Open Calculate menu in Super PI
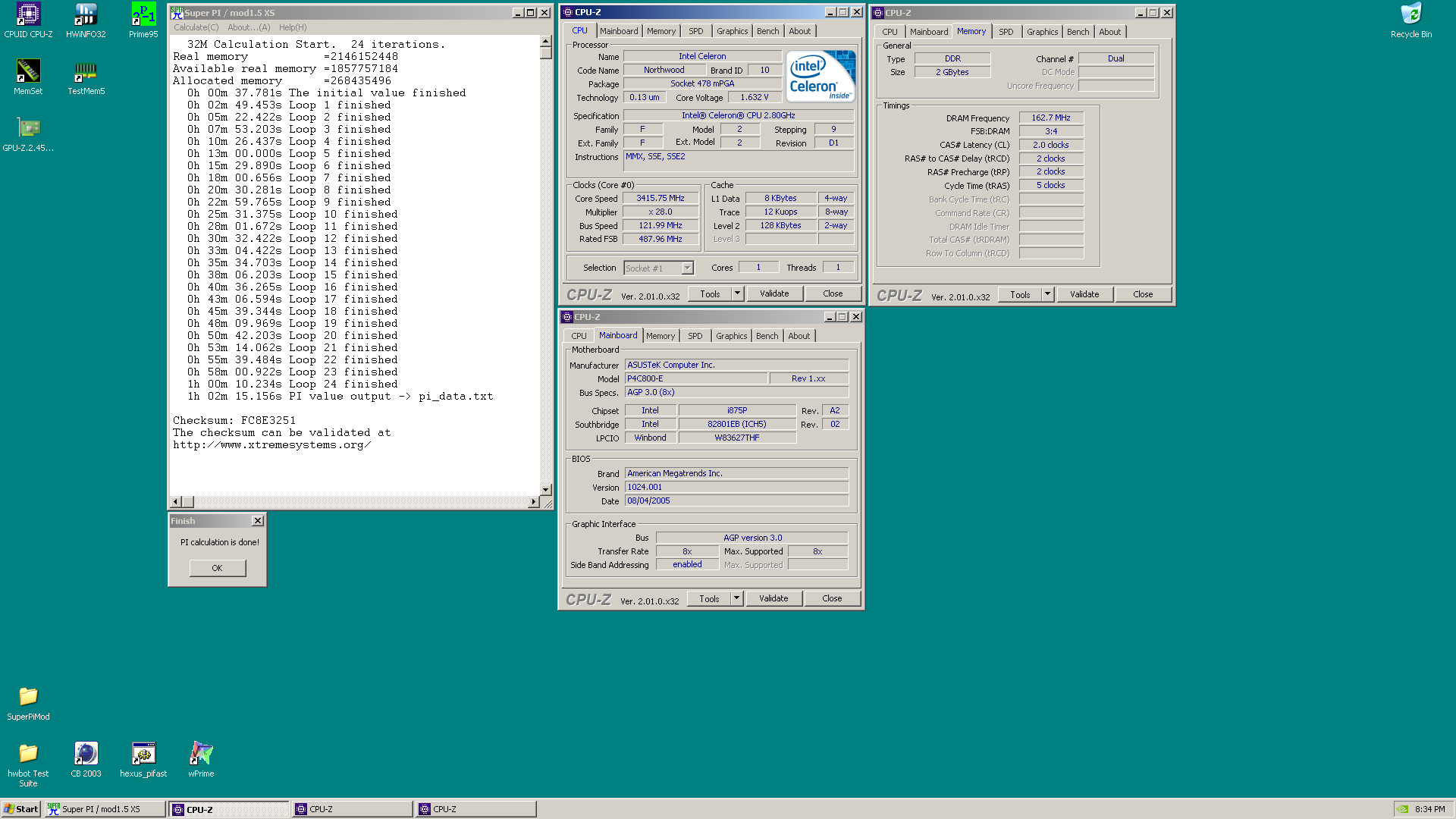The width and height of the screenshot is (1456, 819). (196, 27)
